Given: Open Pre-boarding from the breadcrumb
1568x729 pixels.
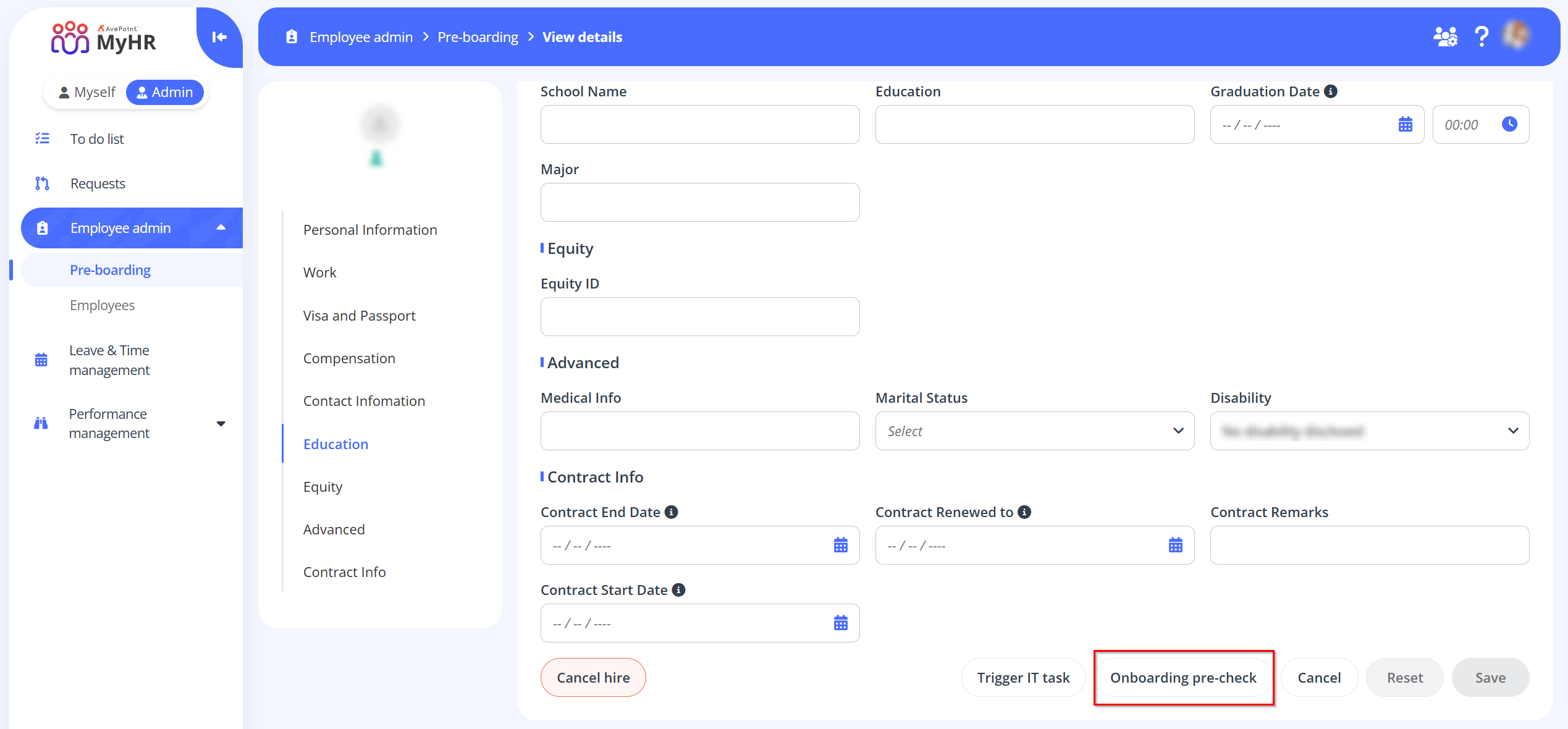Looking at the screenshot, I should (478, 36).
